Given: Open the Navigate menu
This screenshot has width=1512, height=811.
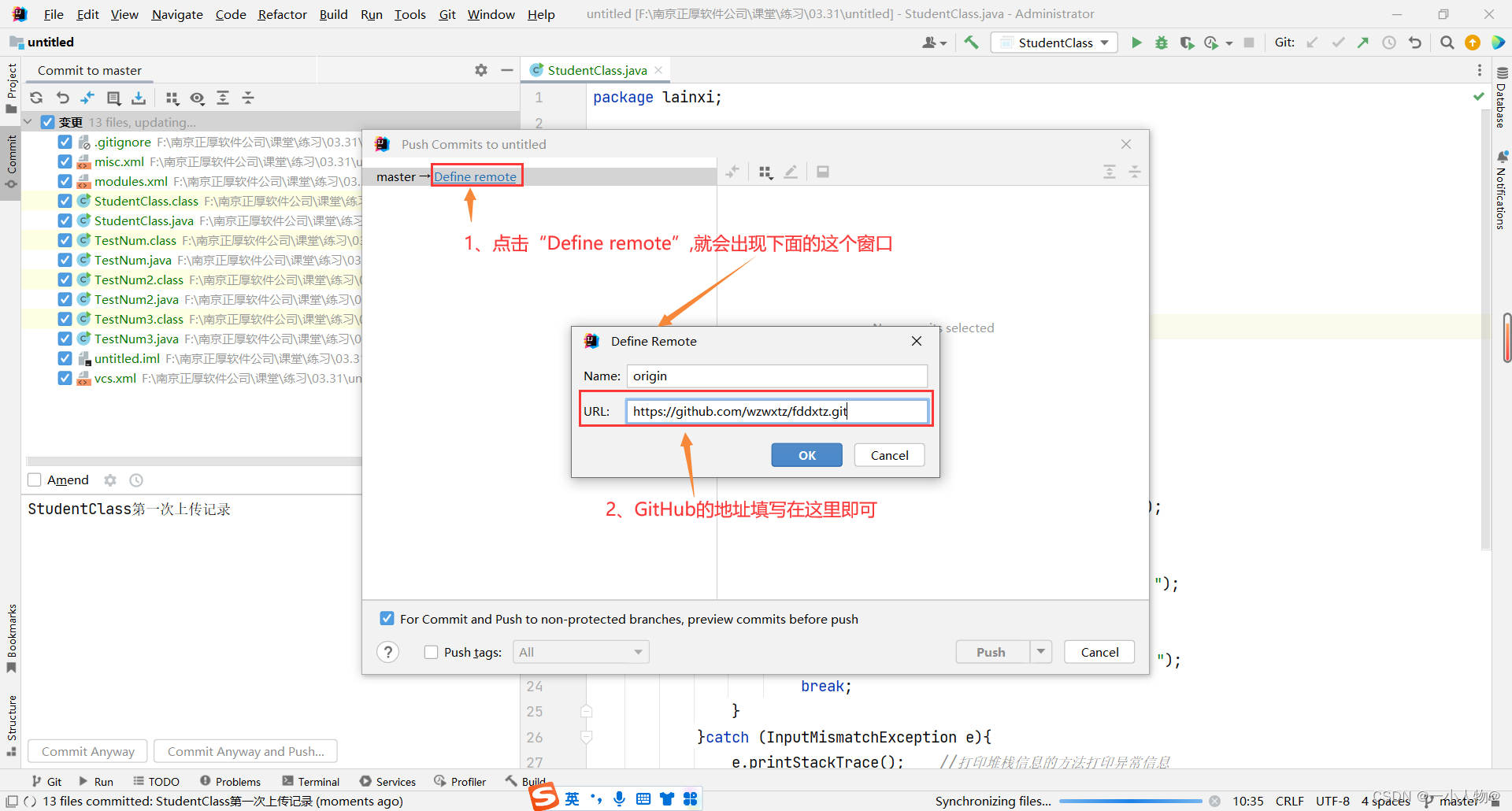Looking at the screenshot, I should (177, 14).
